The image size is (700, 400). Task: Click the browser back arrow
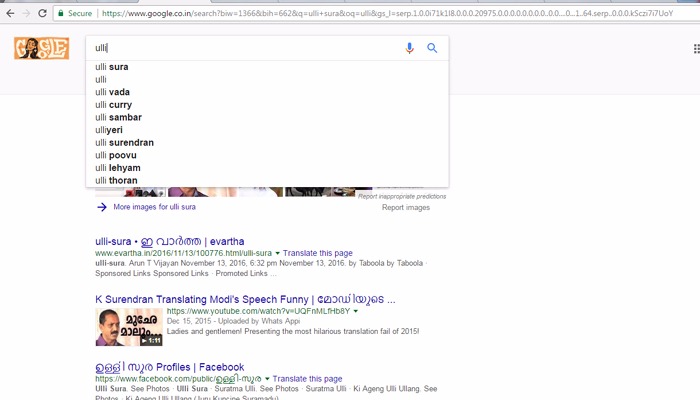coord(10,13)
